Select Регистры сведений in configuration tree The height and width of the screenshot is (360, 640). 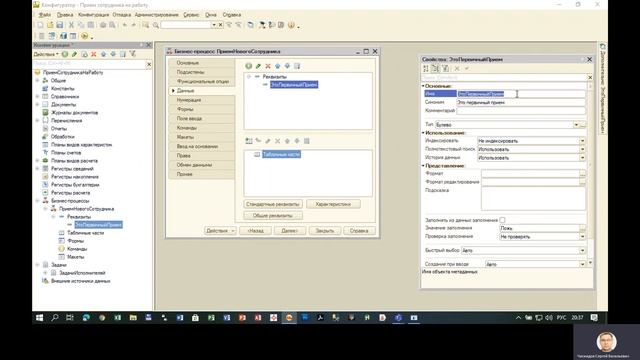(72, 169)
